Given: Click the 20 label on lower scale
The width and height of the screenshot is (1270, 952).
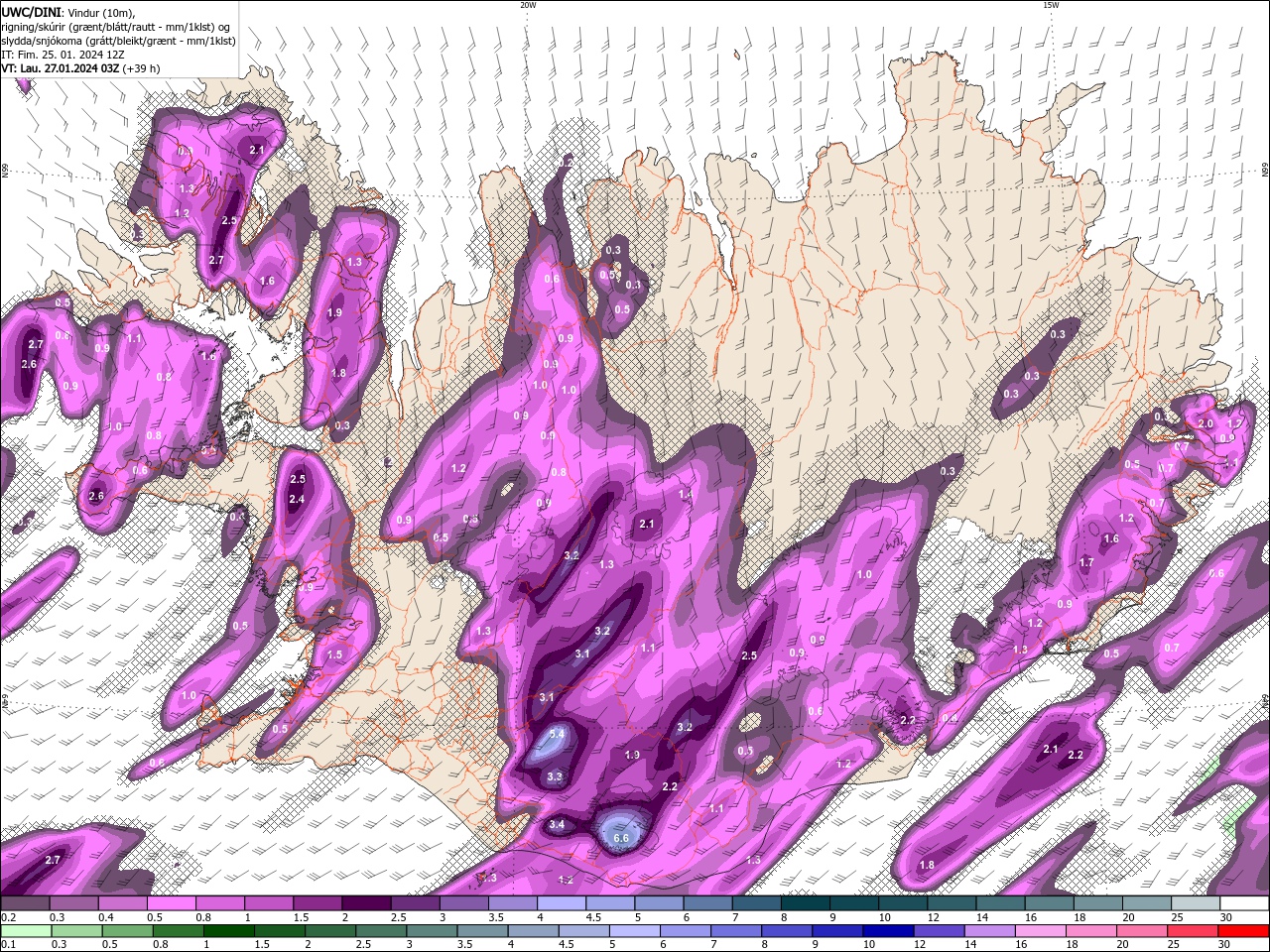Looking at the screenshot, I should click(1122, 945).
